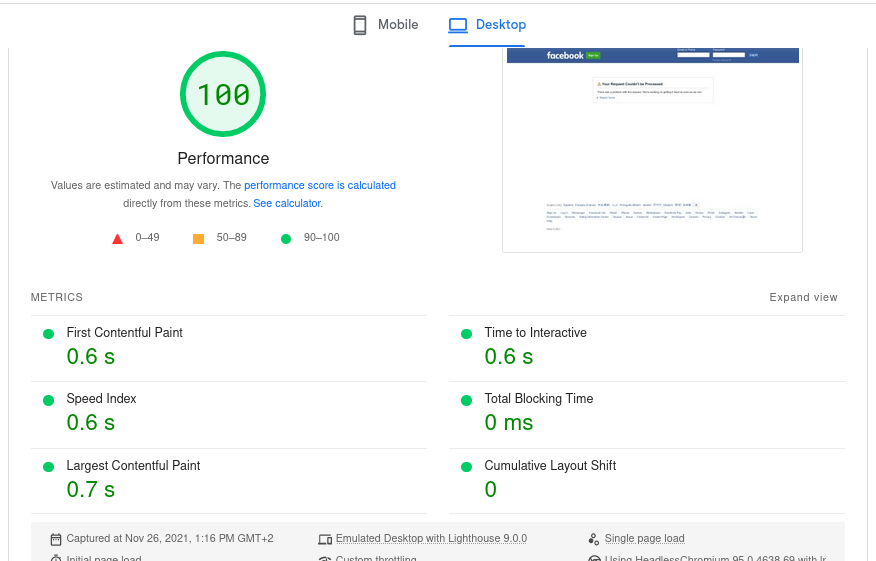Click the Single page load icon
This screenshot has width=876, height=561.
coord(594,539)
